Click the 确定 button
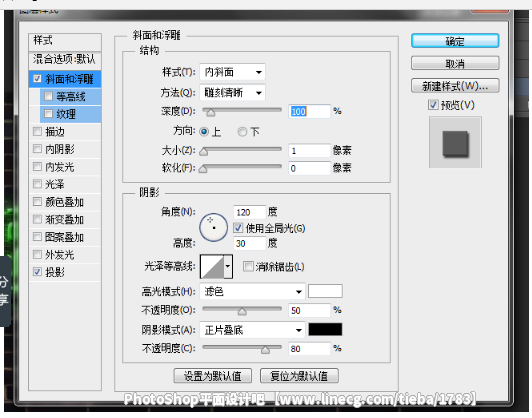This screenshot has width=532, height=418. 455,41
